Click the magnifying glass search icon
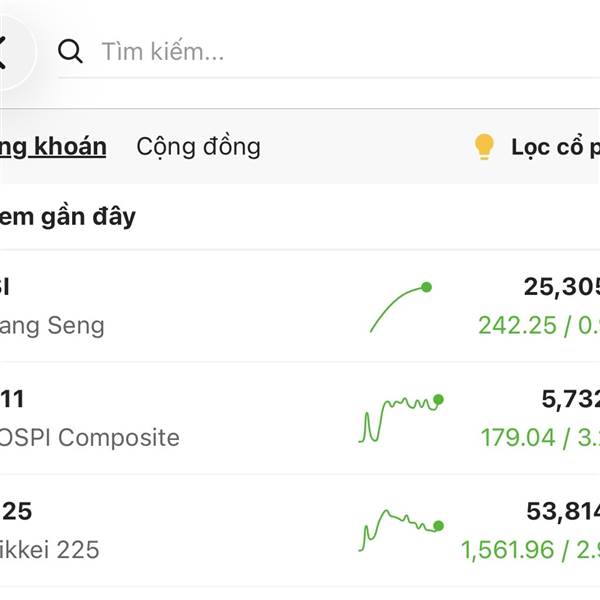The image size is (600, 600). tap(70, 52)
